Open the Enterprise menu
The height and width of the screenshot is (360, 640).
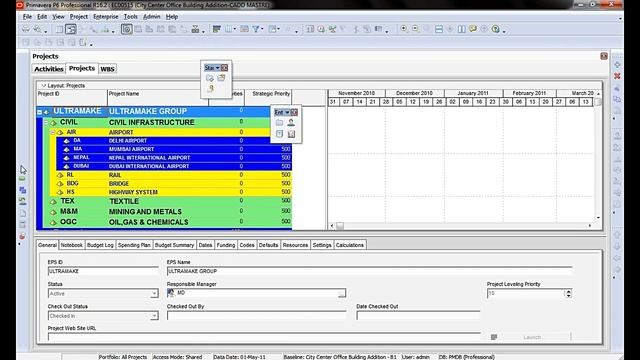[x=105, y=17]
